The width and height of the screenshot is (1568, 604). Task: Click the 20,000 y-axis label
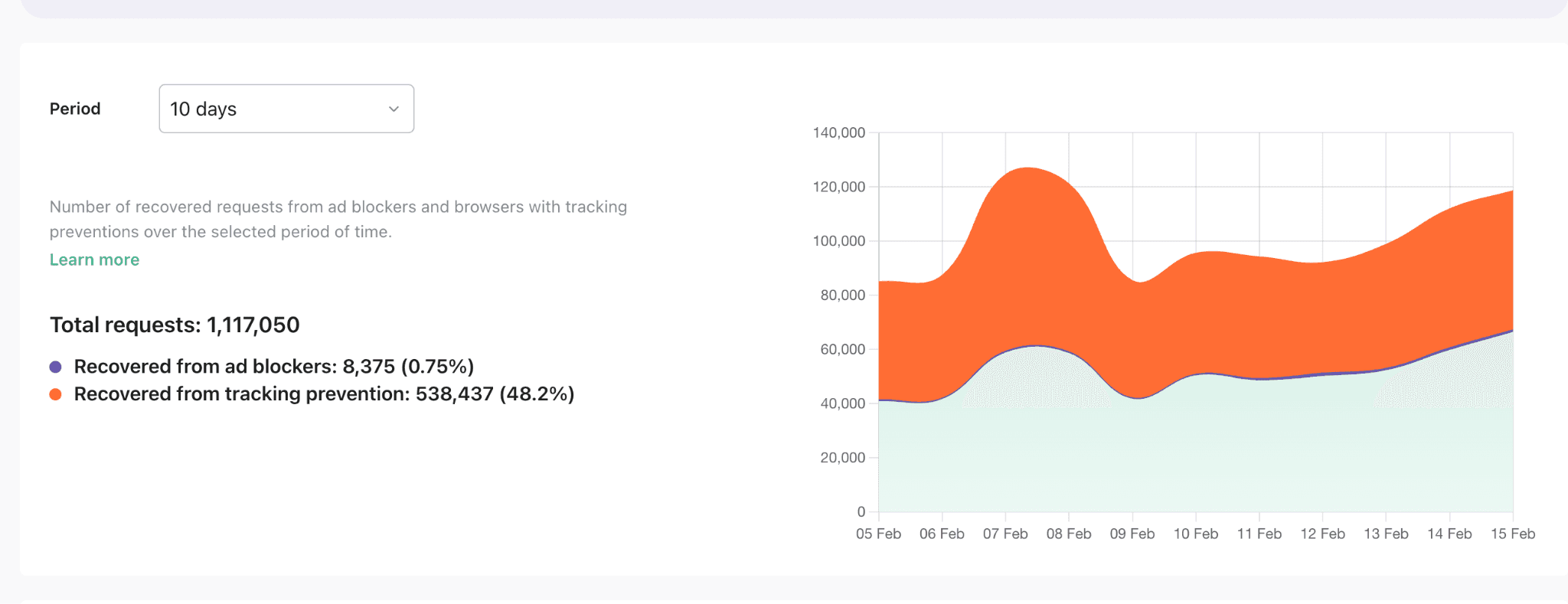(842, 458)
